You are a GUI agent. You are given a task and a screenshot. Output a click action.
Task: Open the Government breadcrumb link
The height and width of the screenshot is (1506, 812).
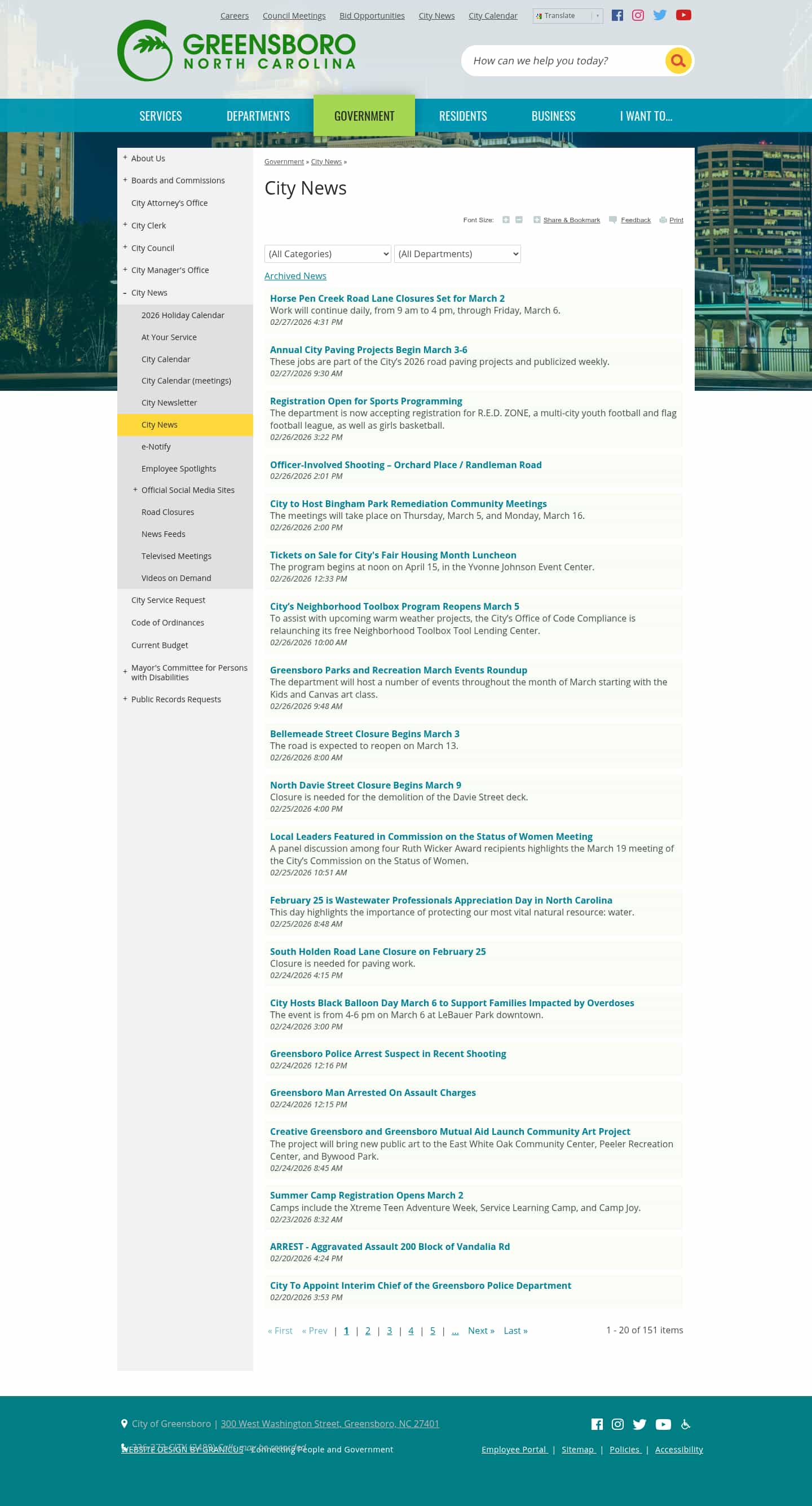(x=284, y=162)
